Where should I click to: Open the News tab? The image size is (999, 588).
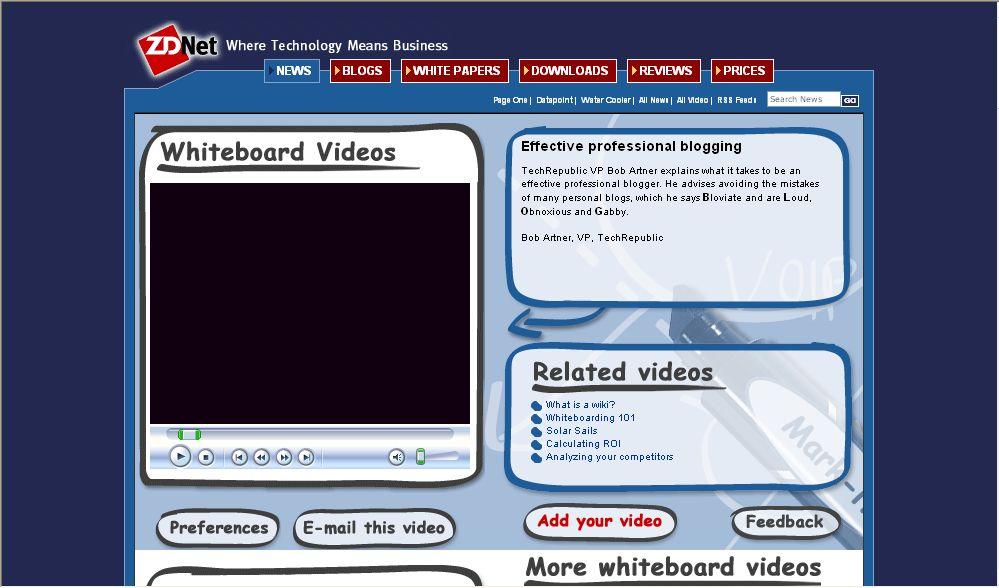[x=292, y=71]
